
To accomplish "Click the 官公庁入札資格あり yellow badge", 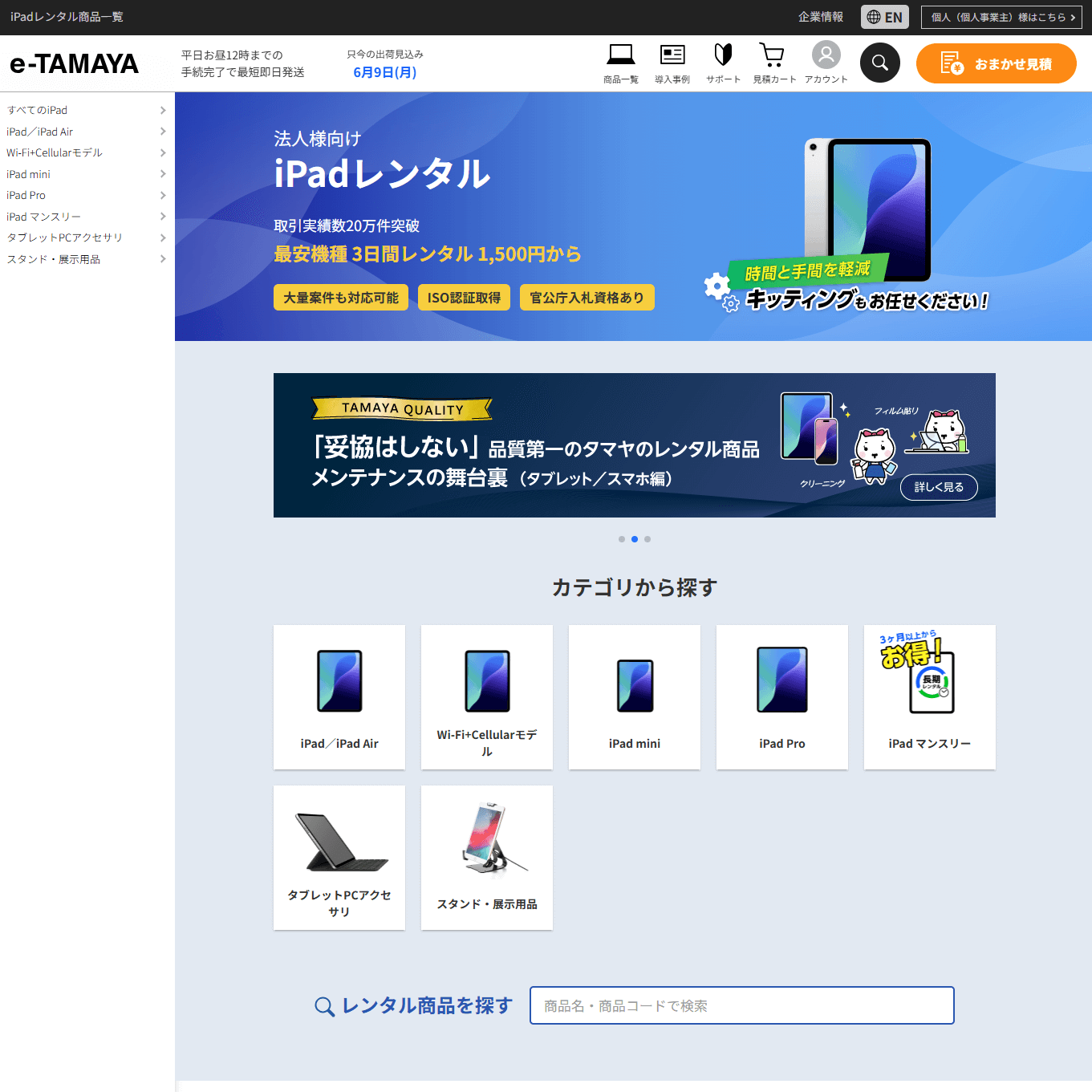I will tap(587, 298).
